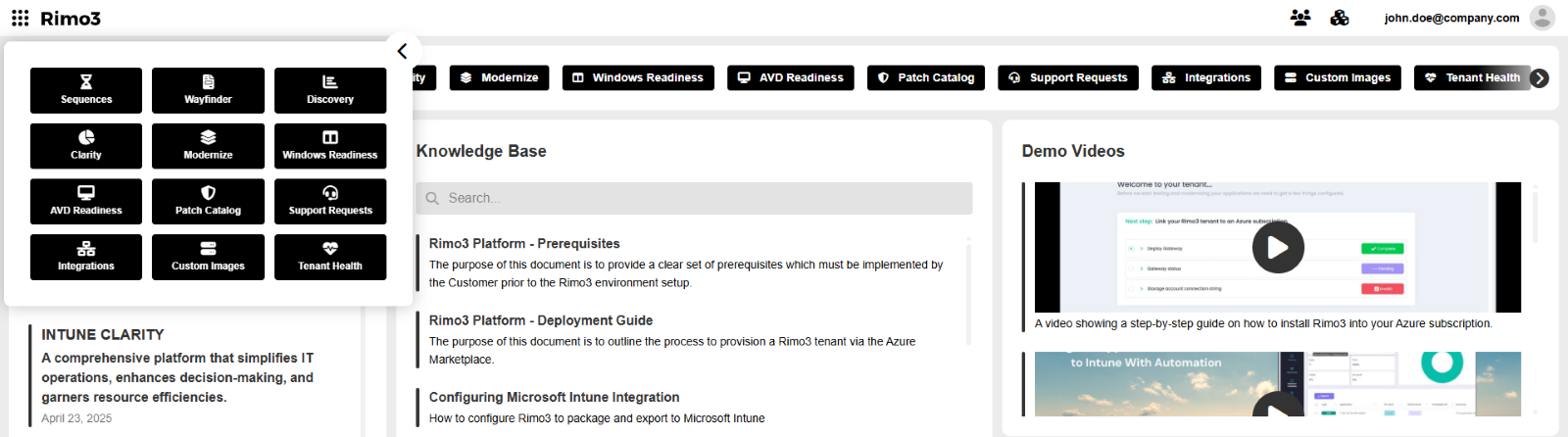Open the Tenant Health heart tile

click(330, 257)
